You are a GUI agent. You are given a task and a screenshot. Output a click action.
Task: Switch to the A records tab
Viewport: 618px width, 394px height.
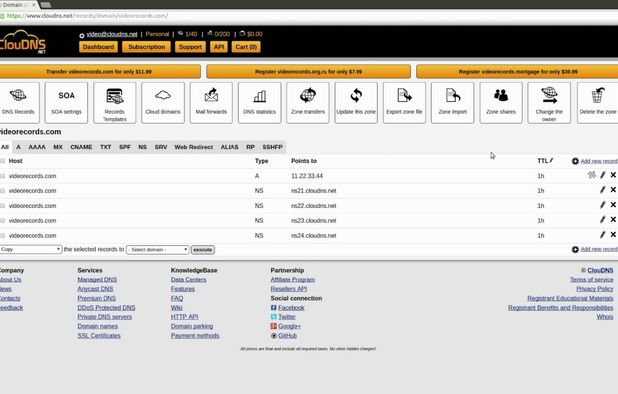coord(18,147)
